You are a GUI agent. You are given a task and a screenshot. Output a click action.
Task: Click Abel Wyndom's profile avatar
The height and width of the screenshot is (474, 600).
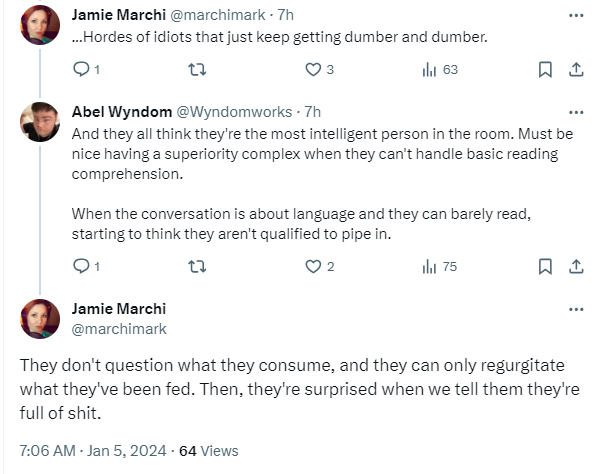[40, 122]
